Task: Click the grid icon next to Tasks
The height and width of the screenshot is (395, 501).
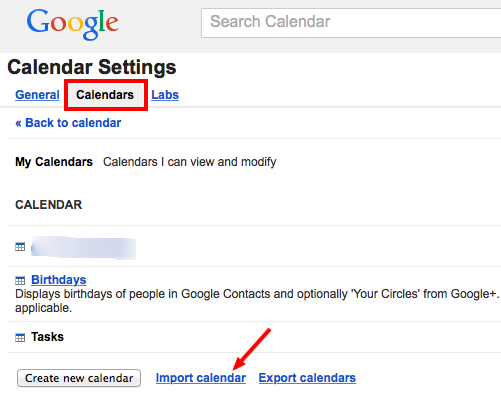Action: click(x=20, y=338)
